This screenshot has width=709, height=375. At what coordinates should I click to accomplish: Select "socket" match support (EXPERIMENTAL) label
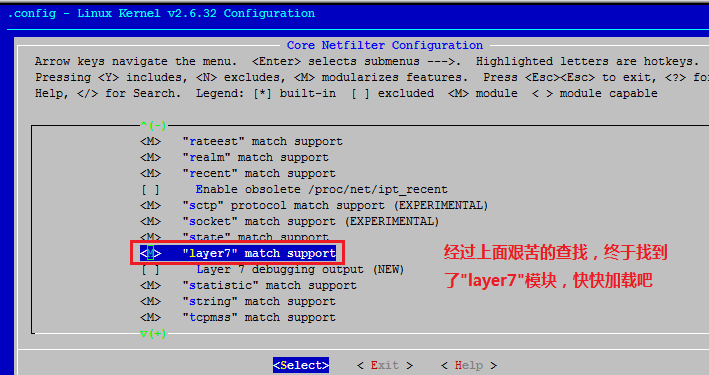click(x=311, y=221)
